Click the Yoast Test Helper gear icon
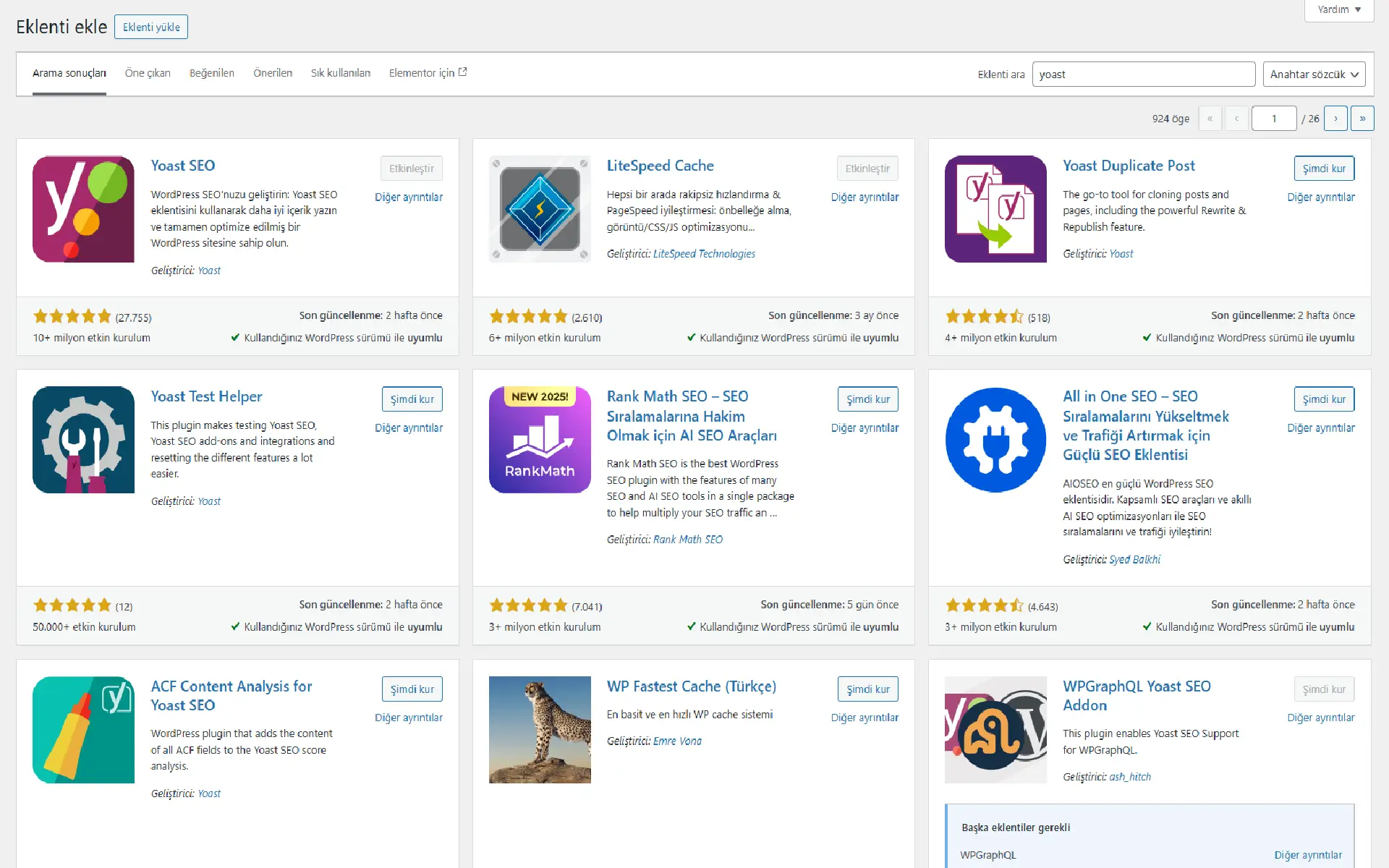 pyautogui.click(x=82, y=439)
